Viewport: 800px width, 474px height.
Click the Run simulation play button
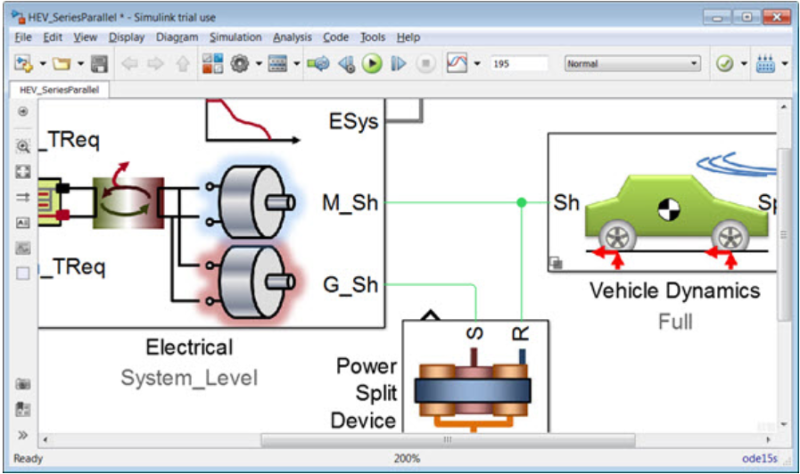[372, 64]
